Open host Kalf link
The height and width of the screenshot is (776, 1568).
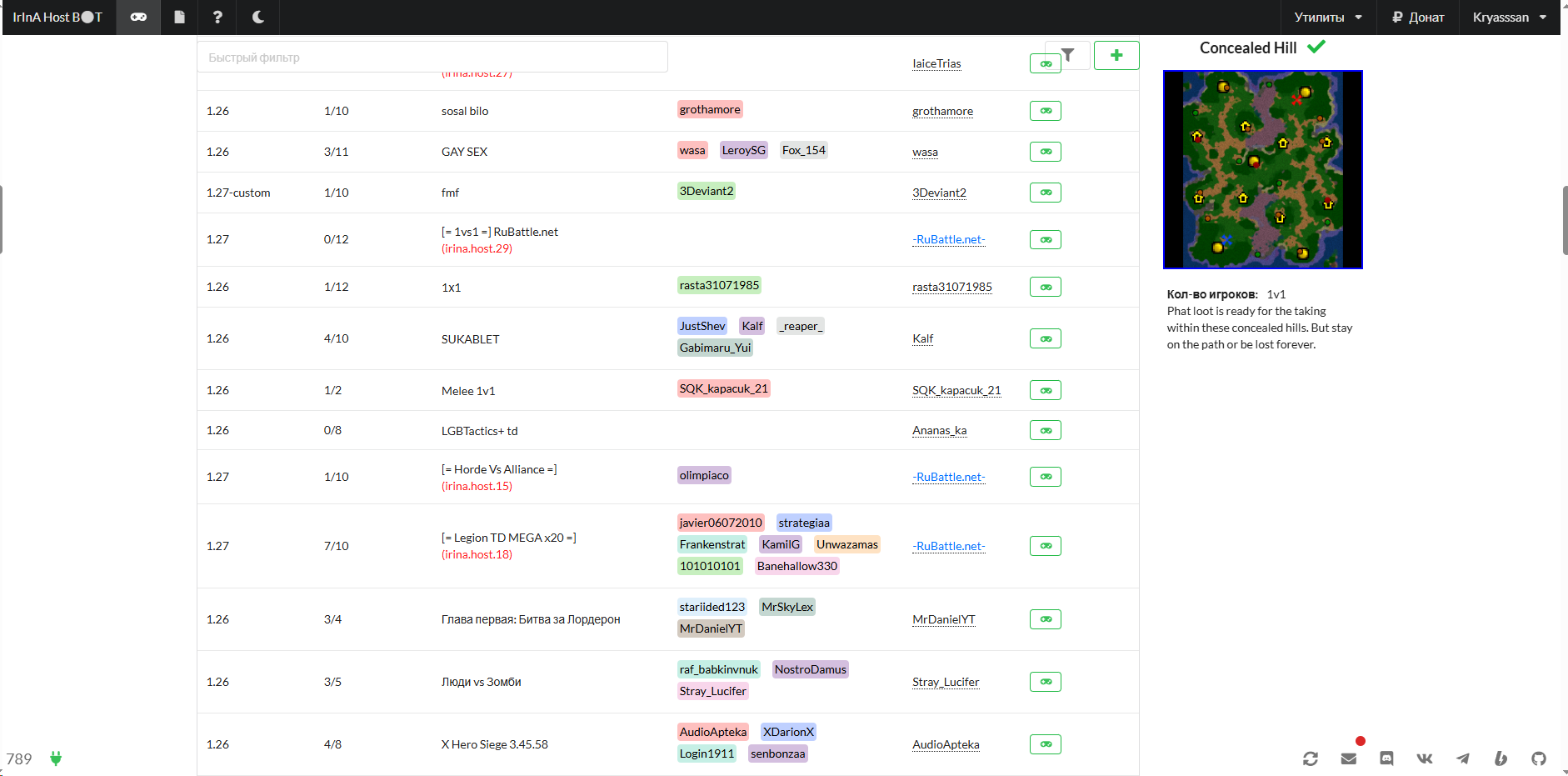point(922,338)
